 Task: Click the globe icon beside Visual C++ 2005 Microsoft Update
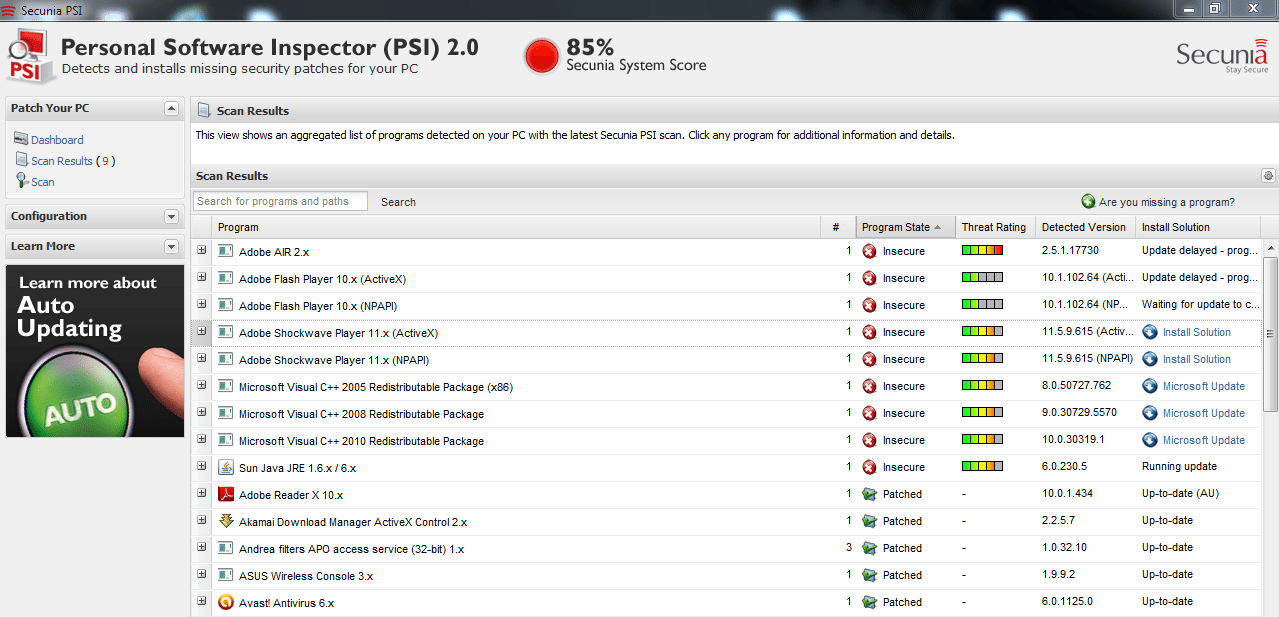click(1150, 386)
